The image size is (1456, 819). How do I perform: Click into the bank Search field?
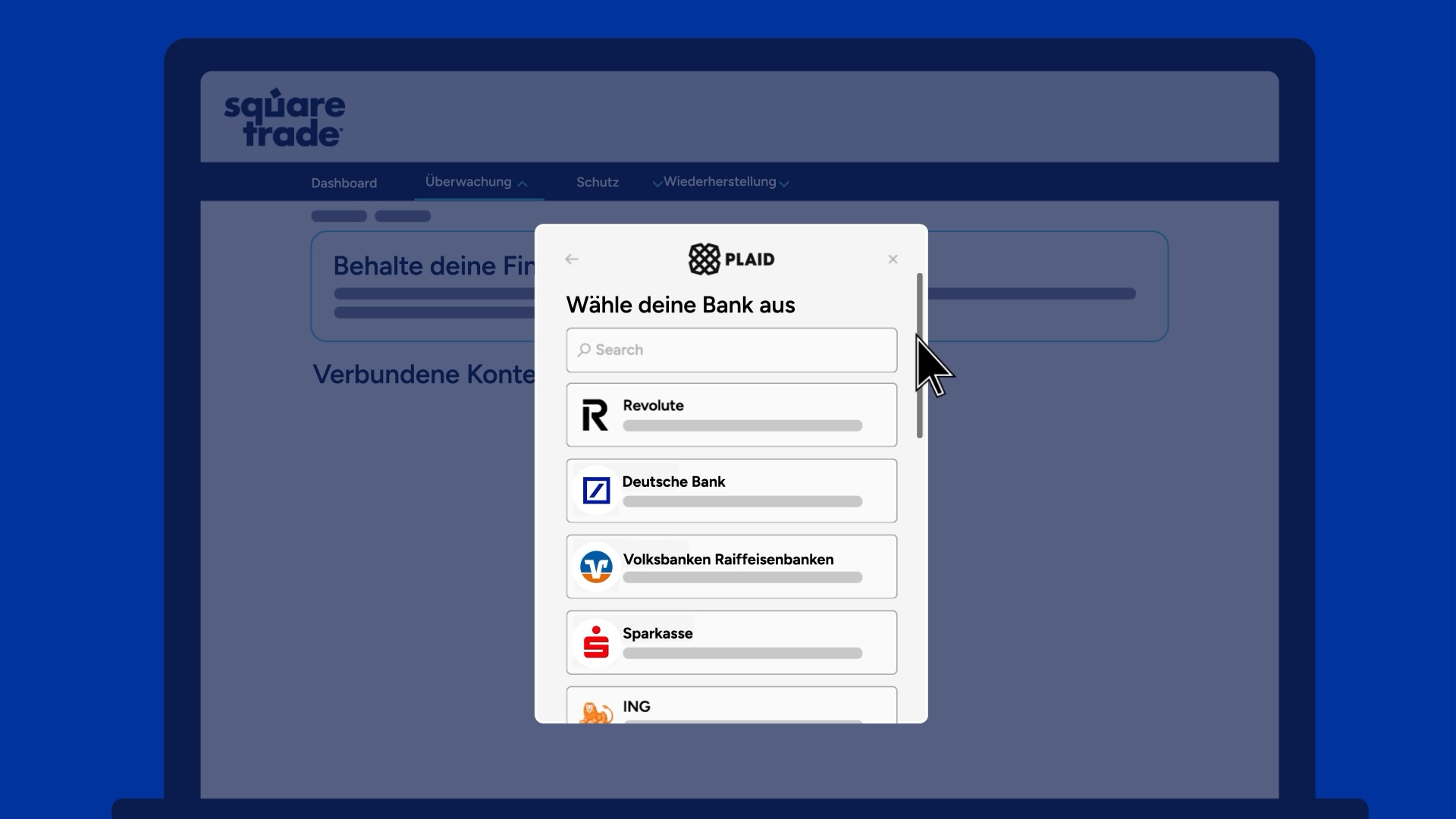[x=731, y=350]
